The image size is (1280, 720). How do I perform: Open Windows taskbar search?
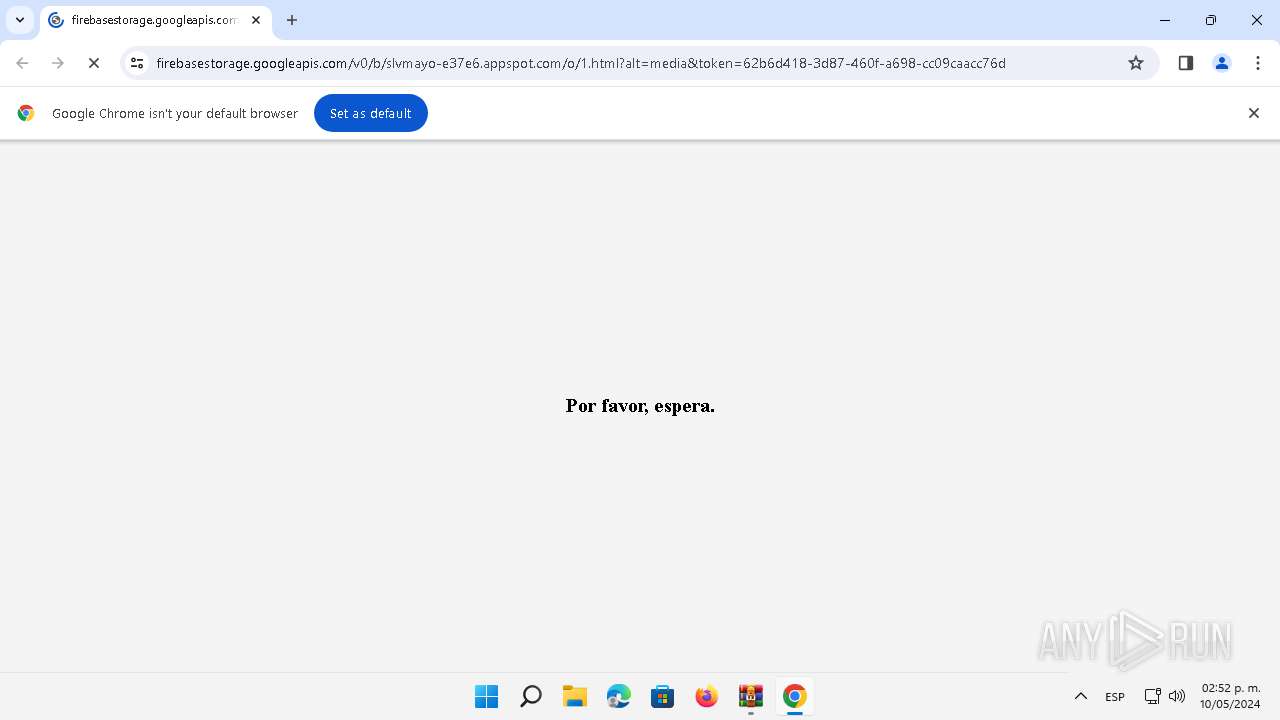click(x=531, y=696)
